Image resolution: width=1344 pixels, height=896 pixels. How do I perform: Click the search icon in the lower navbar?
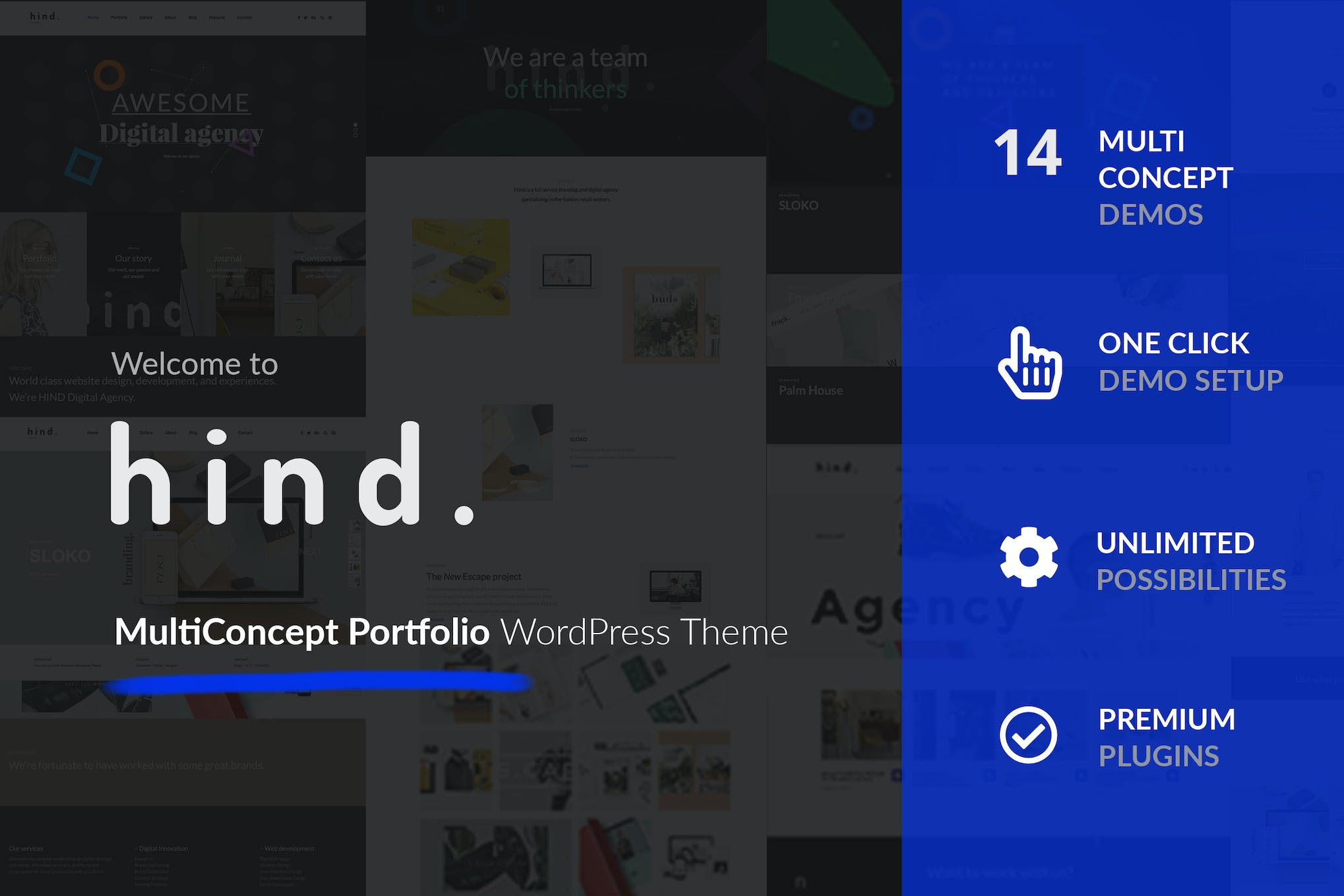coord(325,433)
